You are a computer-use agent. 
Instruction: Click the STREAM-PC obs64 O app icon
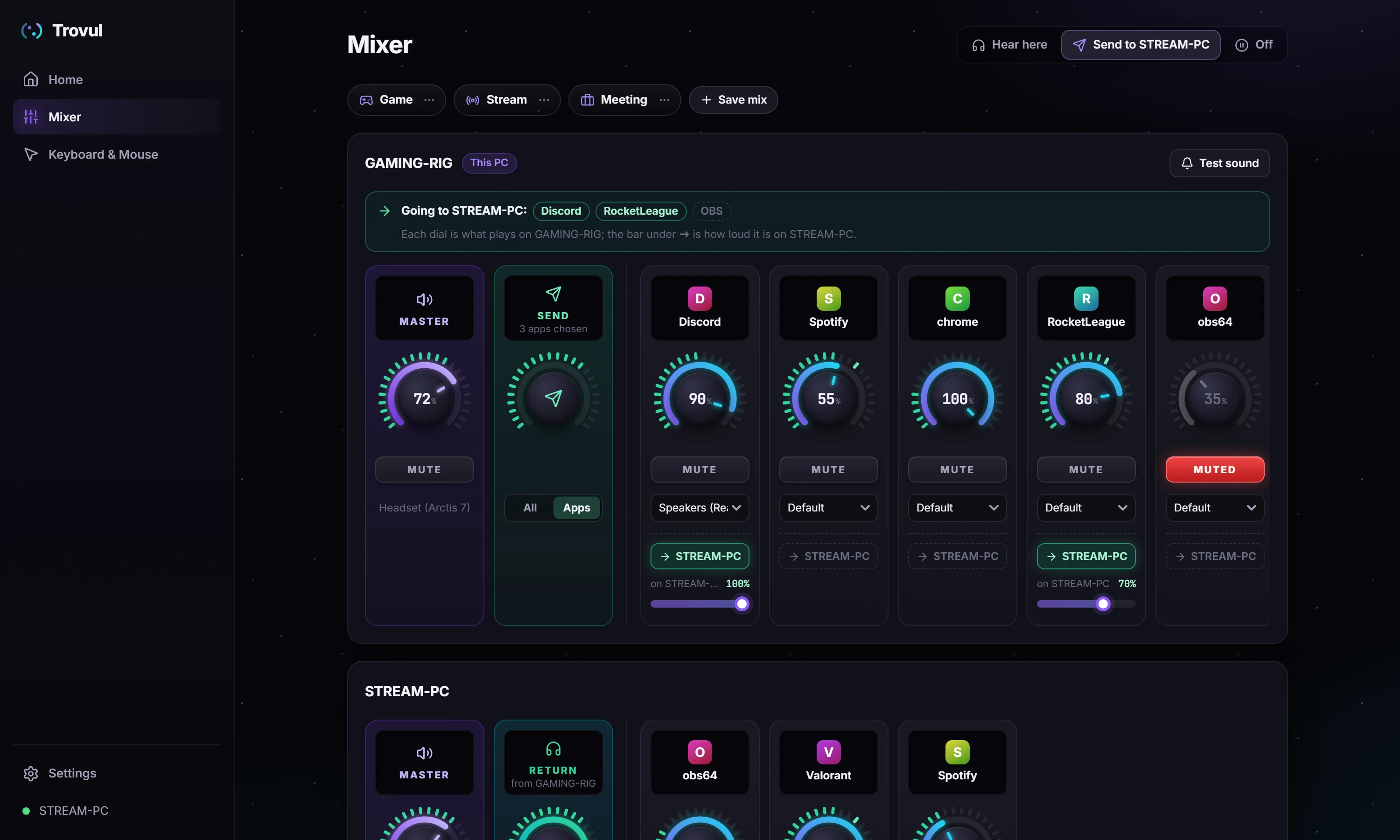point(700,752)
